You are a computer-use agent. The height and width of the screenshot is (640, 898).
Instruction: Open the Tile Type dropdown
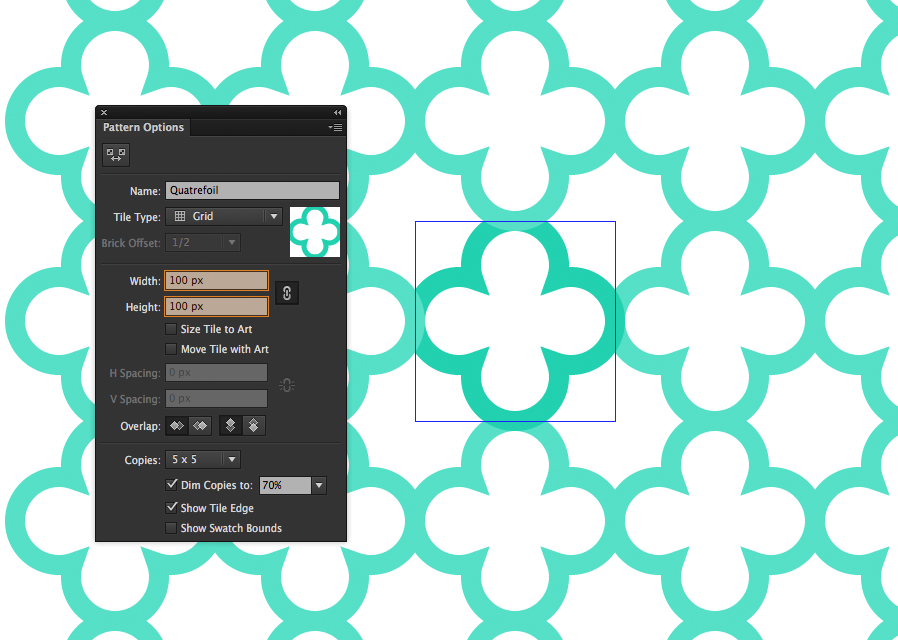273,216
